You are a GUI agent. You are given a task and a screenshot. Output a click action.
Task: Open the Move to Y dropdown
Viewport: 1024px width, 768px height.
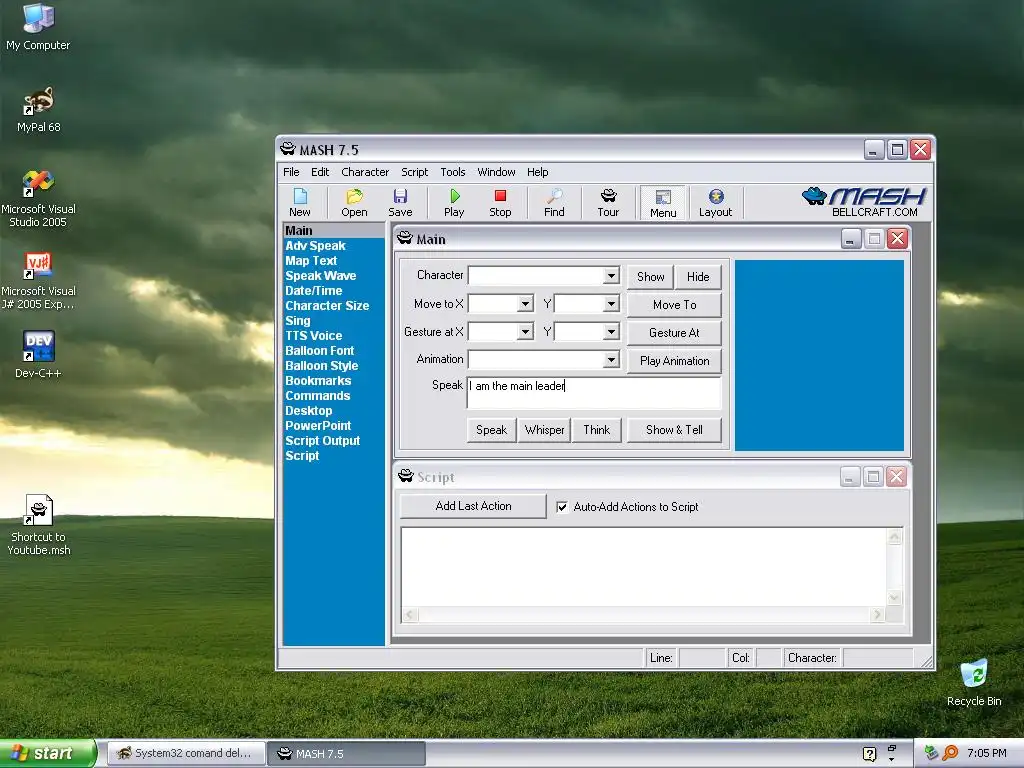click(611, 304)
